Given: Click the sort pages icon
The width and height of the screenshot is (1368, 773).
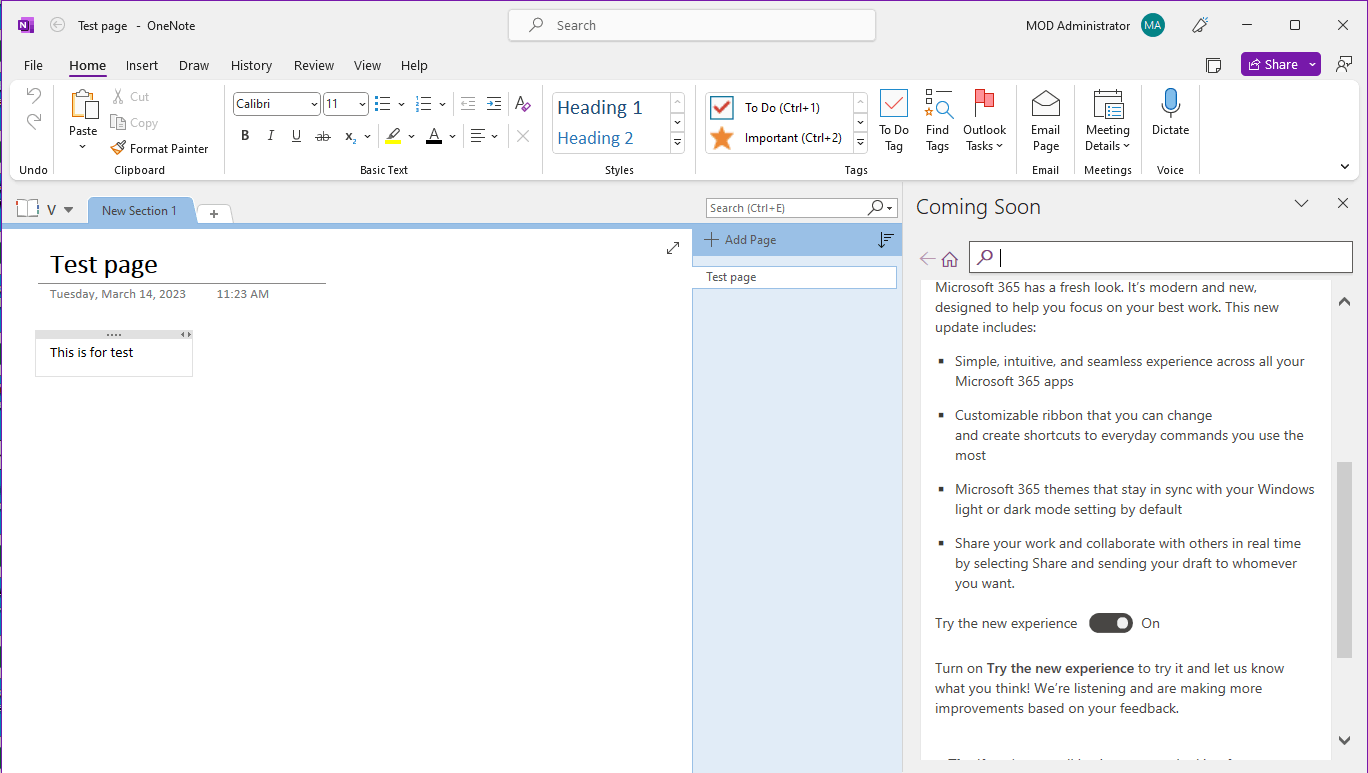Looking at the screenshot, I should point(885,240).
